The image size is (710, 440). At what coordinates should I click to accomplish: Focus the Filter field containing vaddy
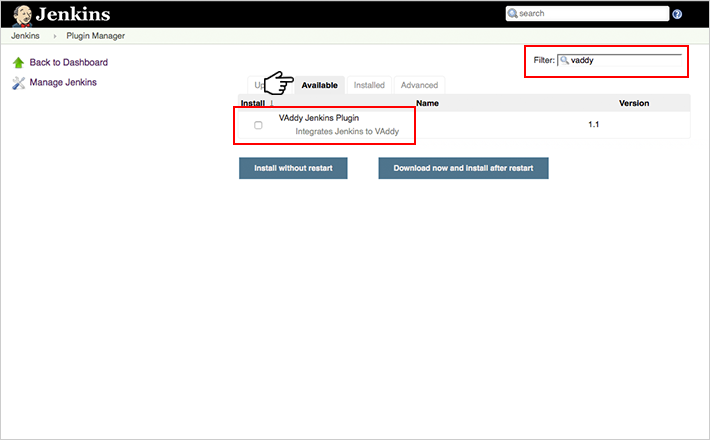point(619,60)
